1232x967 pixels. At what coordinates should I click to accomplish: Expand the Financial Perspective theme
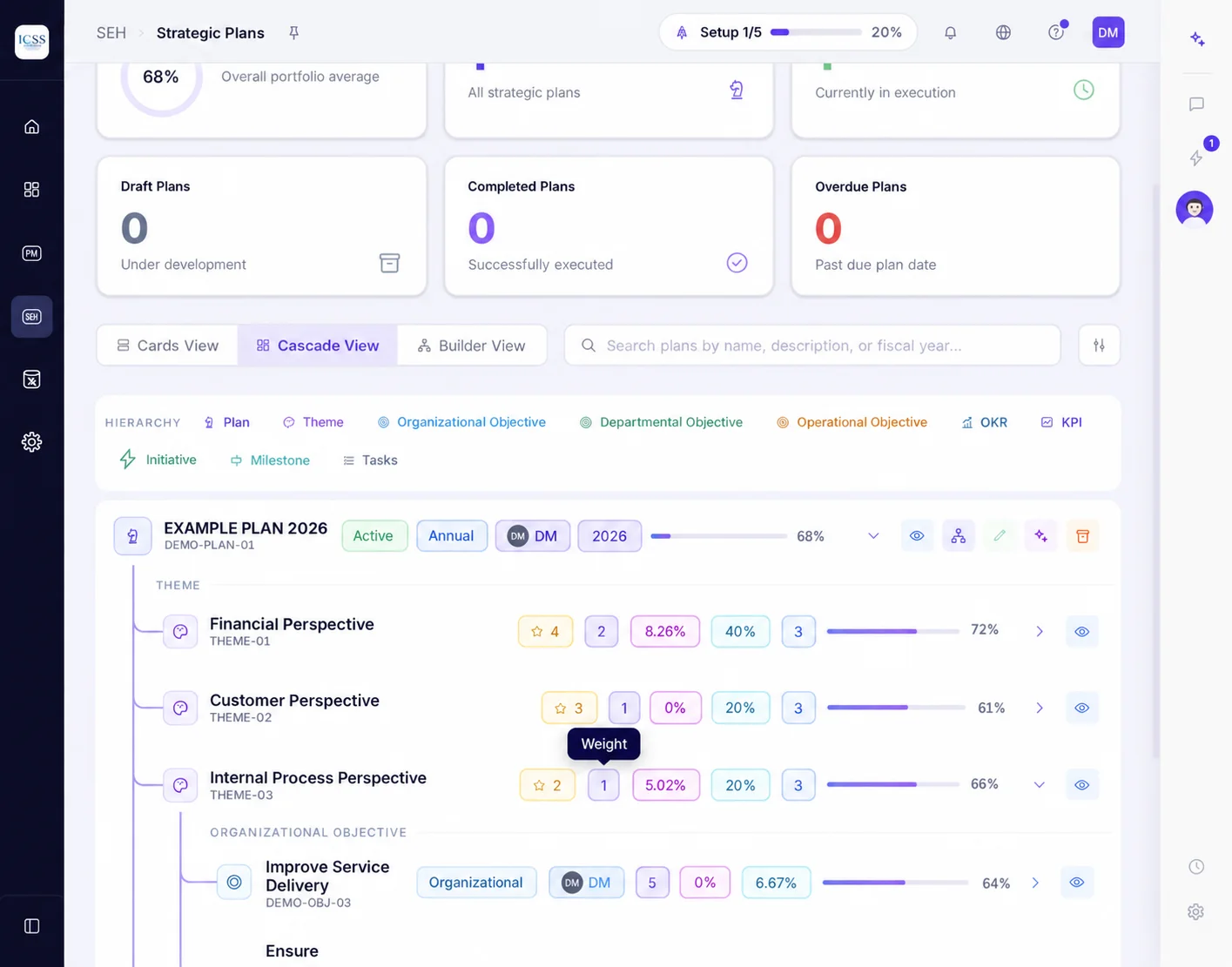(x=1039, y=632)
